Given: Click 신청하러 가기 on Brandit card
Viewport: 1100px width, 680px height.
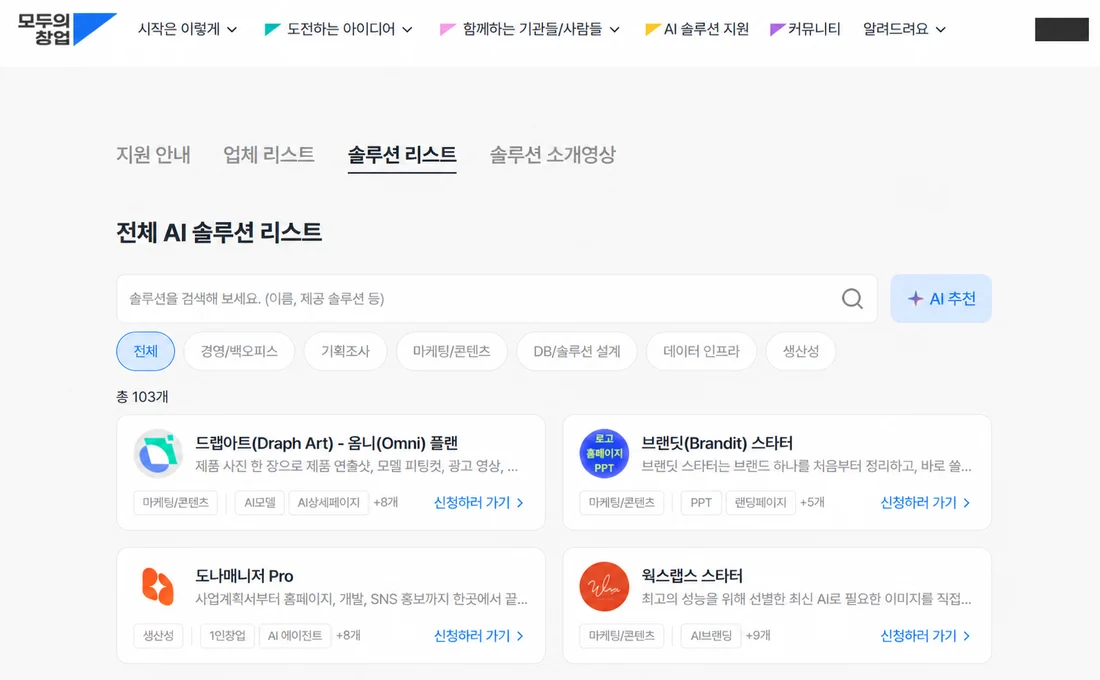Looking at the screenshot, I should pos(925,502).
